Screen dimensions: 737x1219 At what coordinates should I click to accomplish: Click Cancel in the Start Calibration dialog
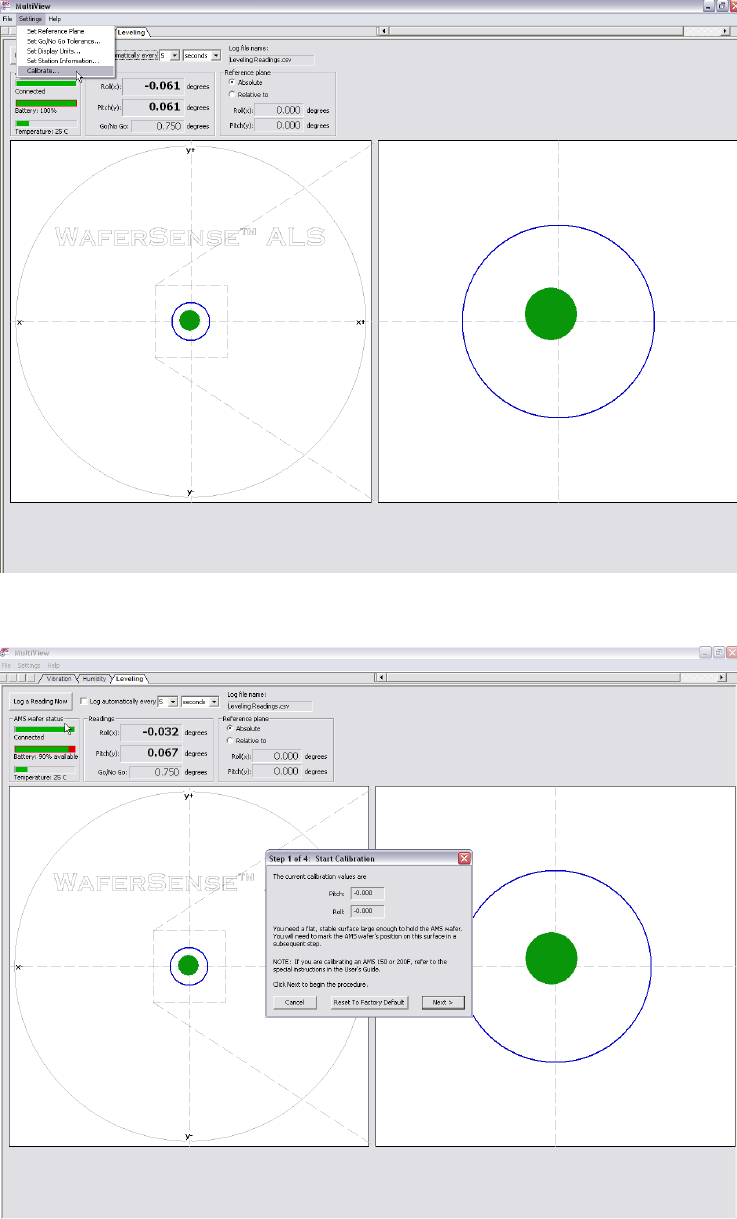tap(294, 1002)
